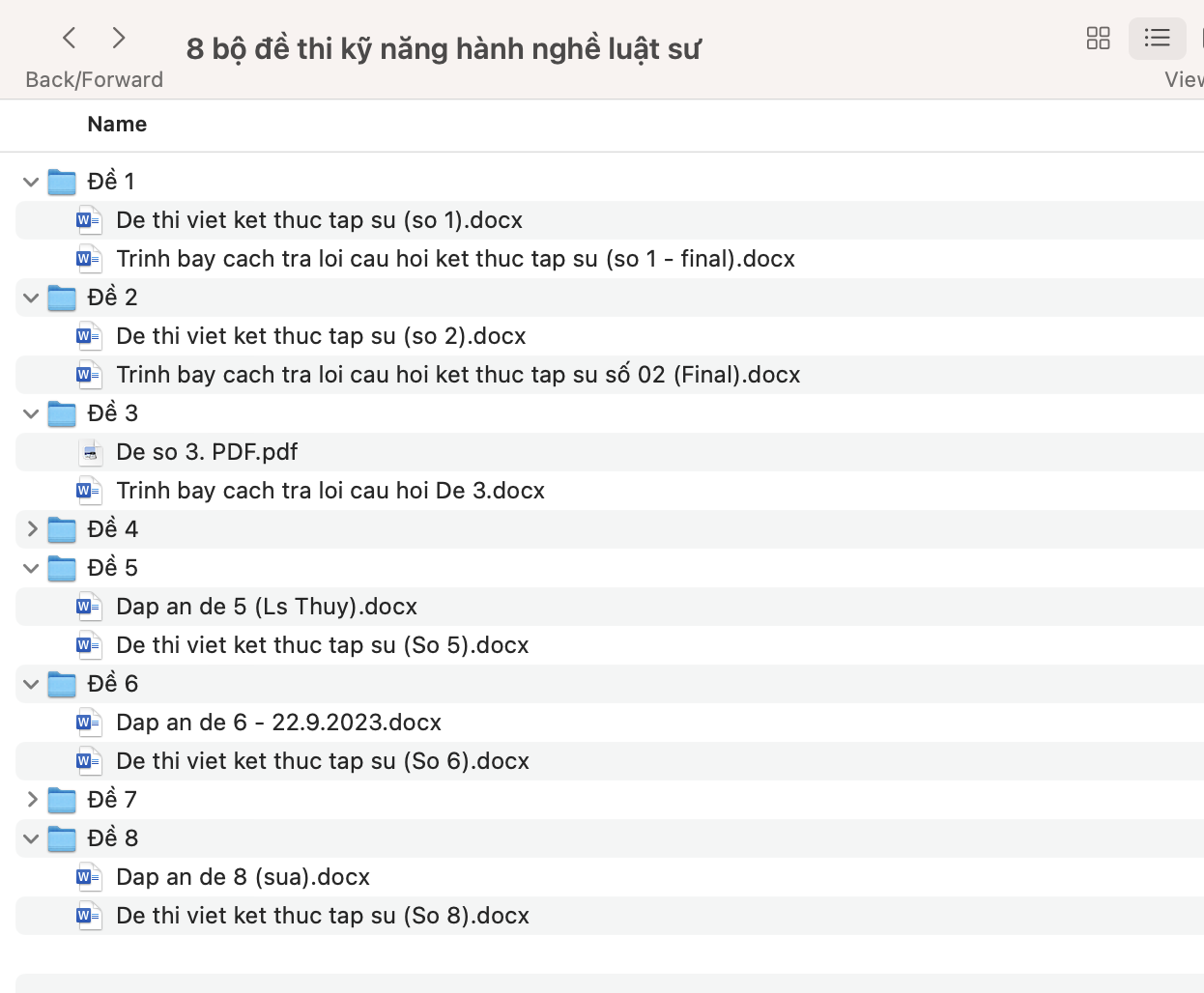Expand the Đề 4 folder
Viewport: 1204px width, 993px height.
(x=31, y=529)
